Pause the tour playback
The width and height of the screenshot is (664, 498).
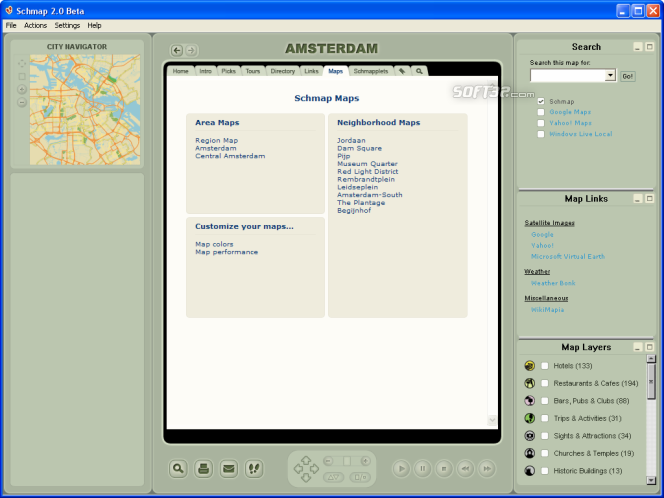pos(423,469)
